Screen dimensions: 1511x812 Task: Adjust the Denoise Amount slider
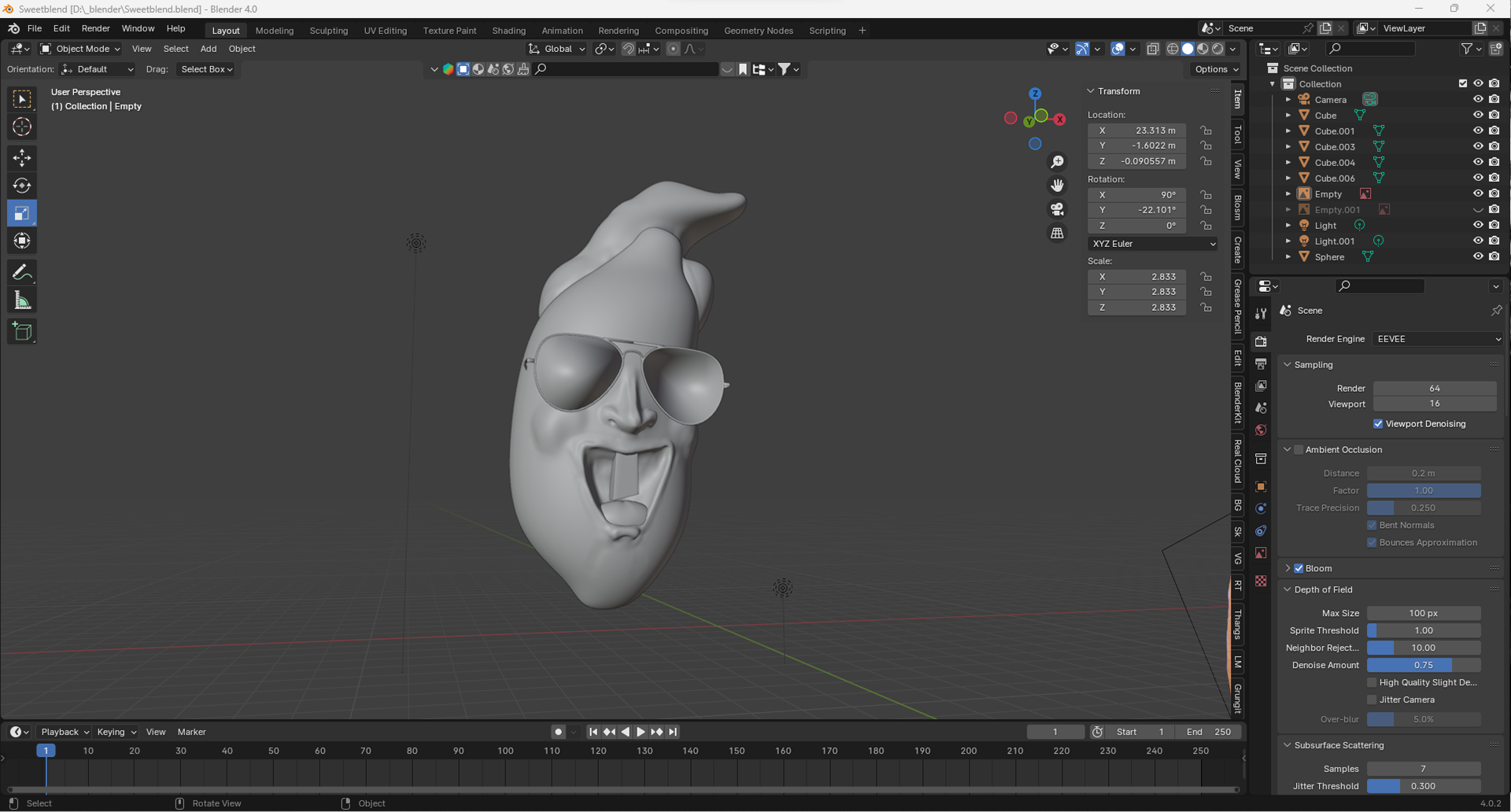click(x=1423, y=665)
